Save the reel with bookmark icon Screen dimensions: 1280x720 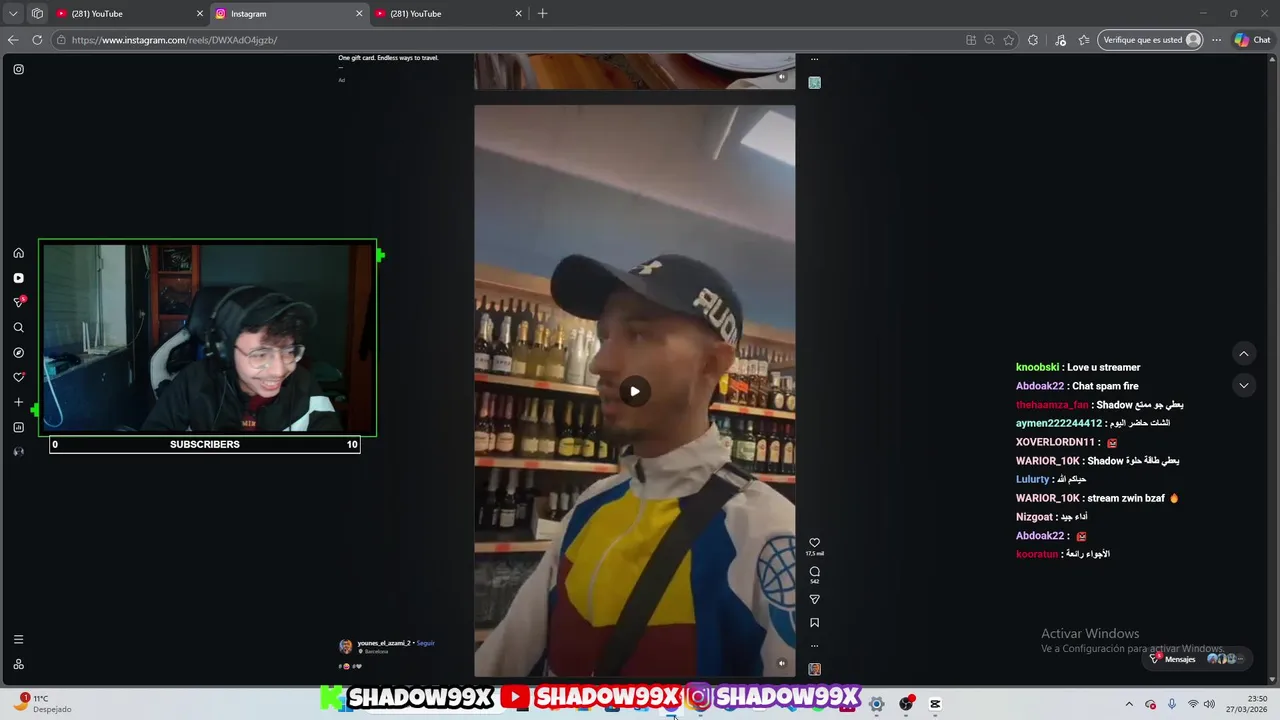tap(814, 623)
